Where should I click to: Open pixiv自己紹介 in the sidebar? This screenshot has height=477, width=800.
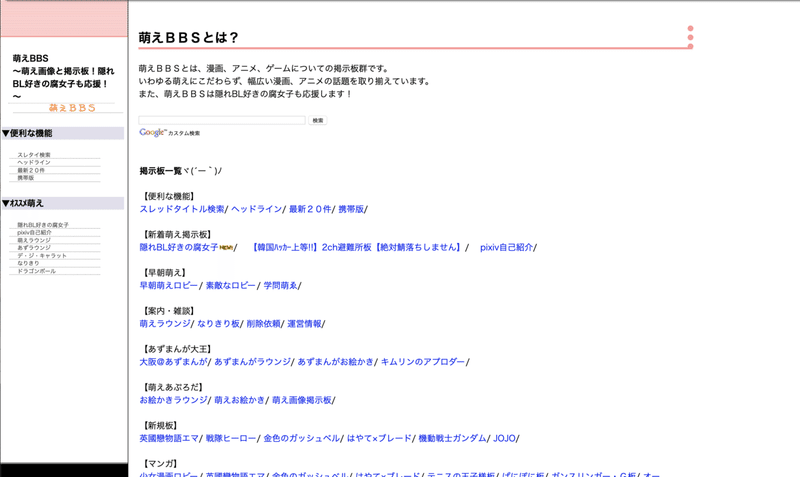click(x=34, y=232)
